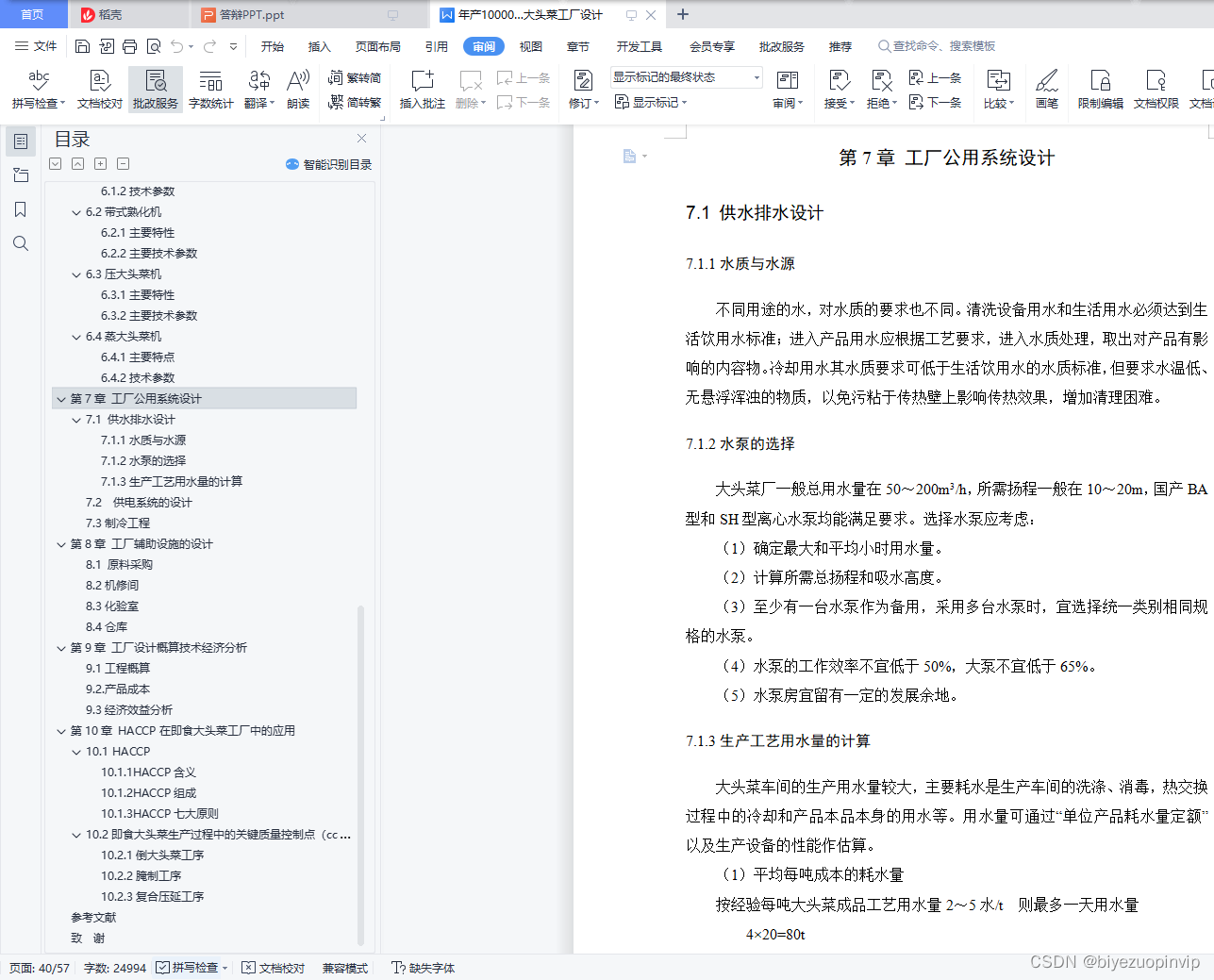Collapse the 第9章 outline node
The image size is (1214, 980).
pyautogui.click(x=61, y=648)
